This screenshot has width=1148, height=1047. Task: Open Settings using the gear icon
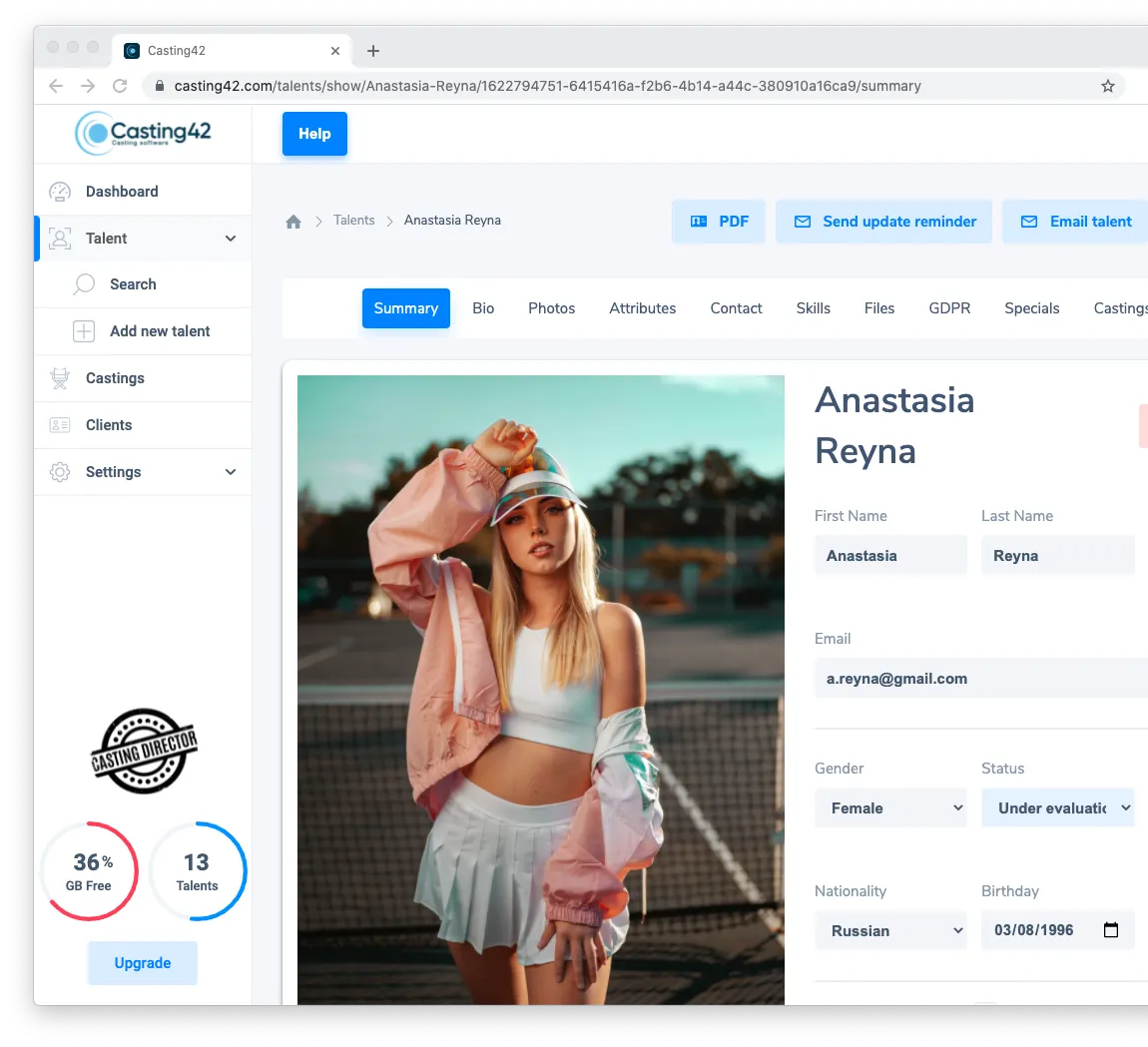61,471
